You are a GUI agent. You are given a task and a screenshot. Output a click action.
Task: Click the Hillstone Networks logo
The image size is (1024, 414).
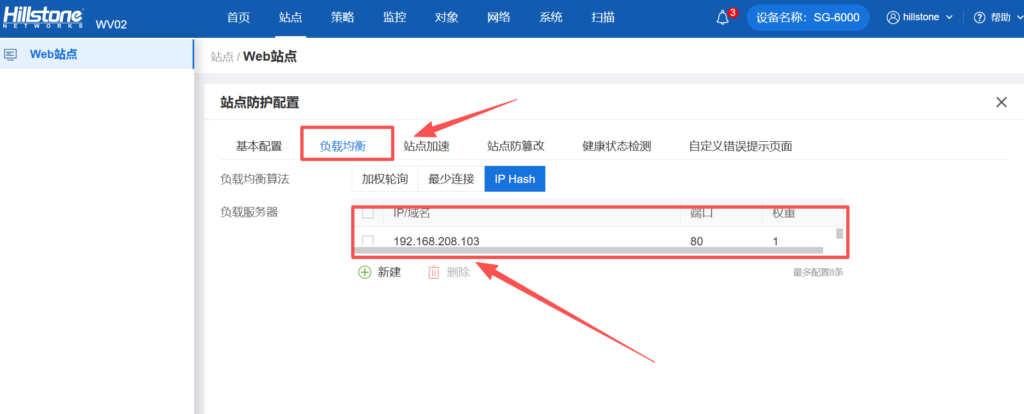click(44, 18)
